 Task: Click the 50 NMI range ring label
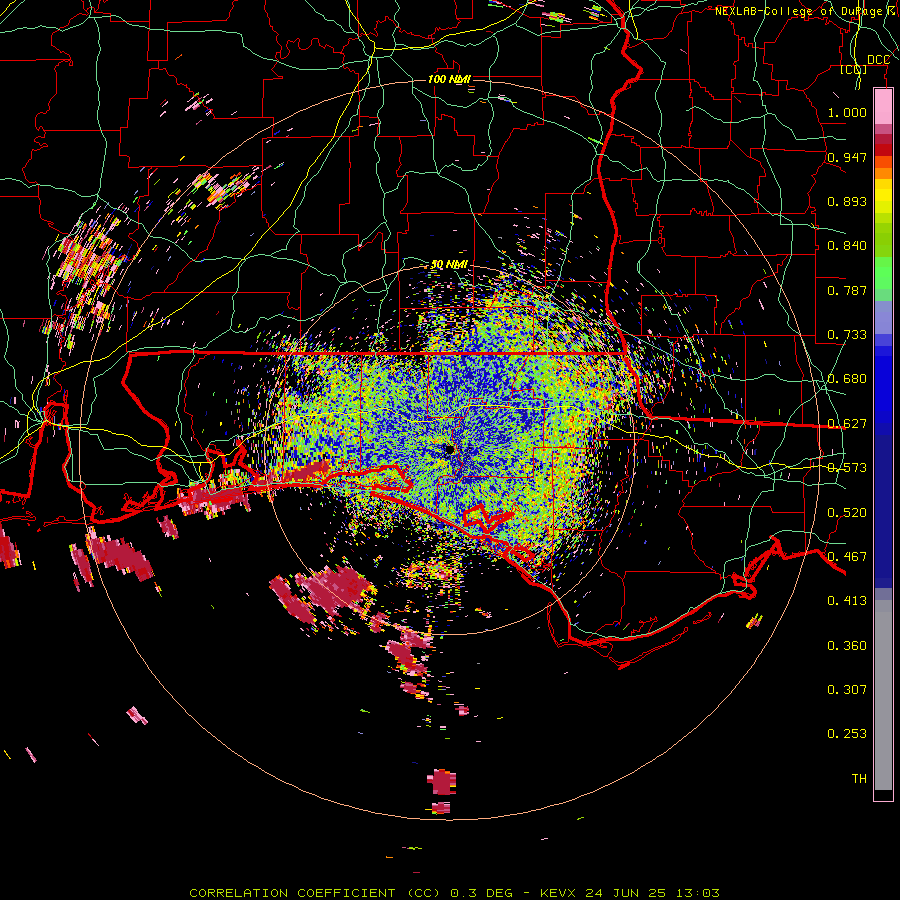point(449,265)
